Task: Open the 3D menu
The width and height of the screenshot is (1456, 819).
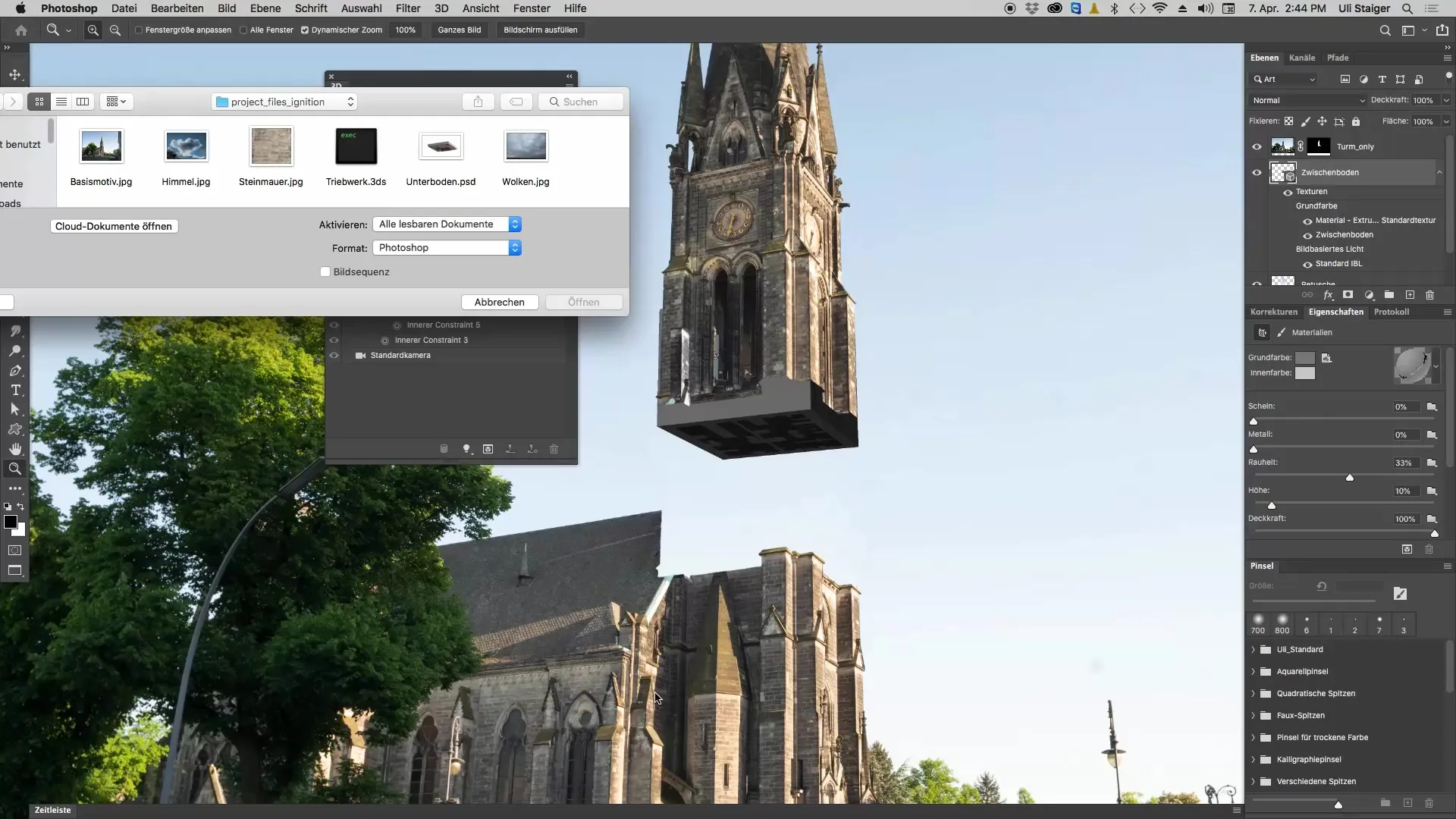Action: 441,8
